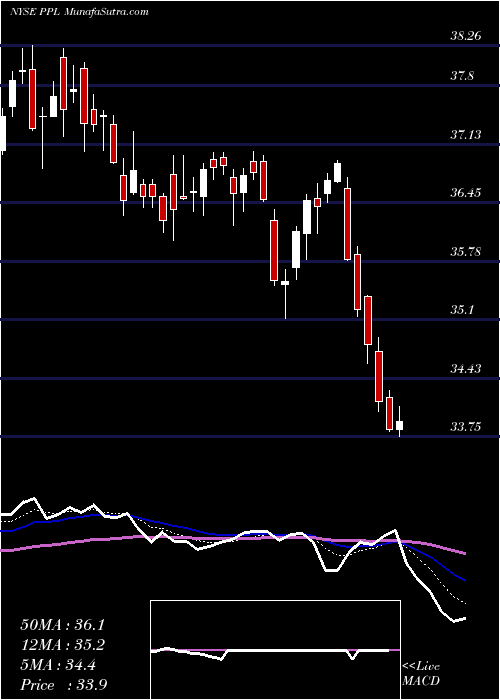This screenshot has width=500, height=700.
Task: Click the NYSE PPL MunafaSutra.com title text
Action: click(79, 12)
